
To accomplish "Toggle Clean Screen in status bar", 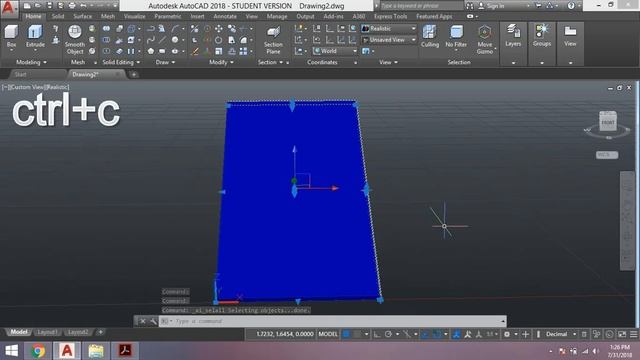I will click(622, 334).
